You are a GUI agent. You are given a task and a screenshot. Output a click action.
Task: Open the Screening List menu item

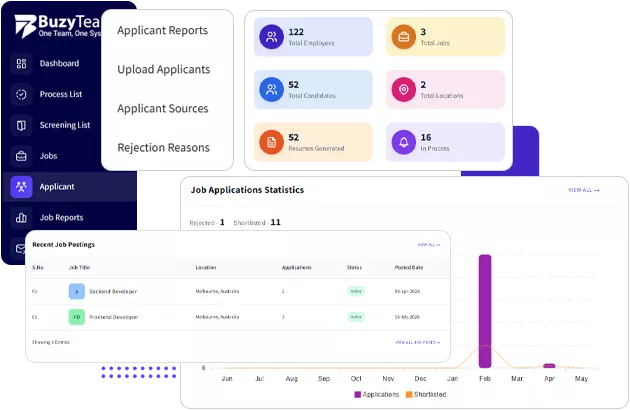[65, 125]
